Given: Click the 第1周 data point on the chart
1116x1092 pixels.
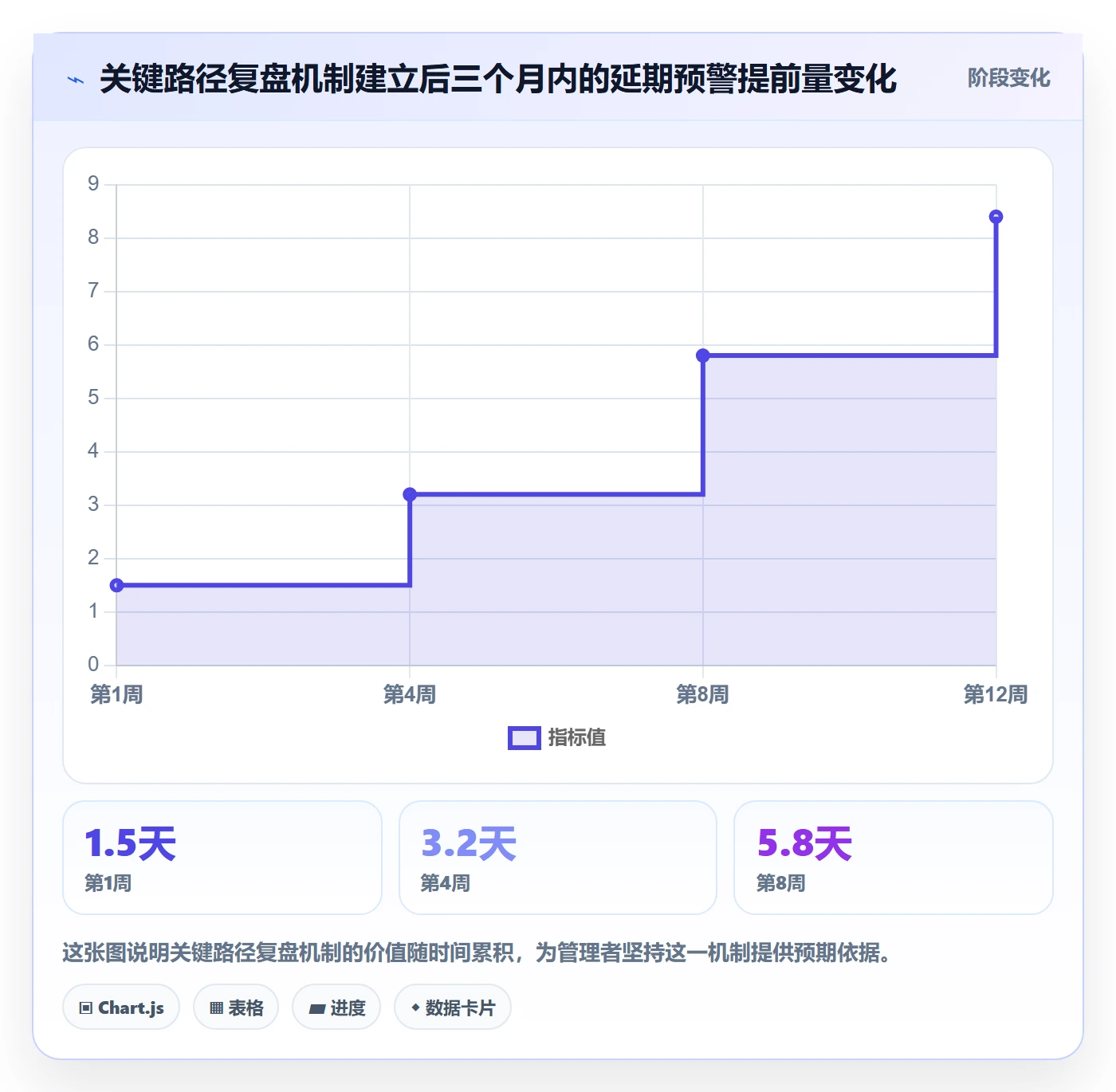Looking at the screenshot, I should tap(117, 585).
